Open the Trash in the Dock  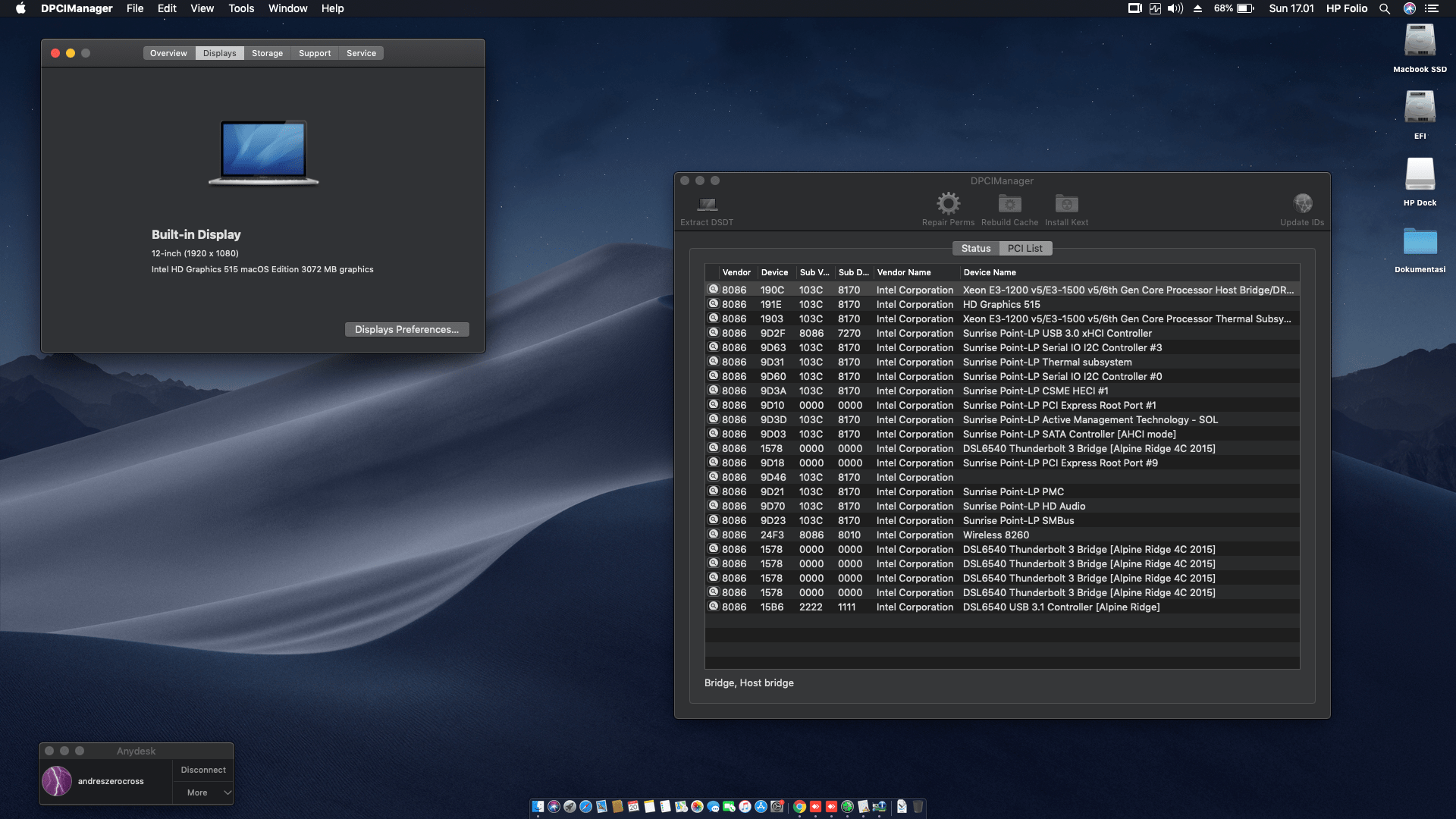click(918, 807)
